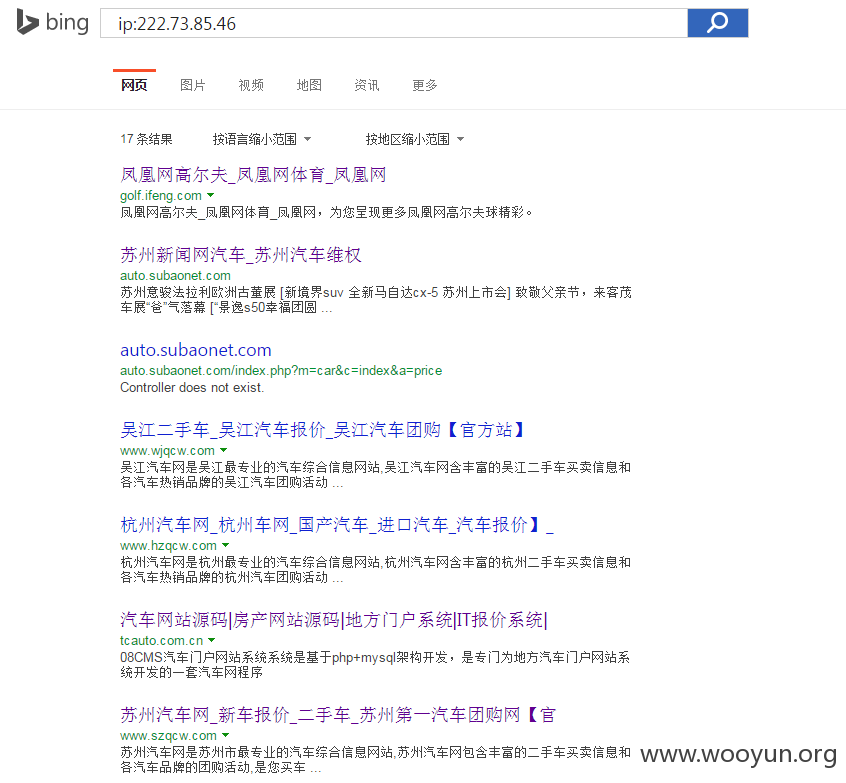Focus the search box containing ip:222.73.85.46
846x783 pixels.
(x=394, y=23)
